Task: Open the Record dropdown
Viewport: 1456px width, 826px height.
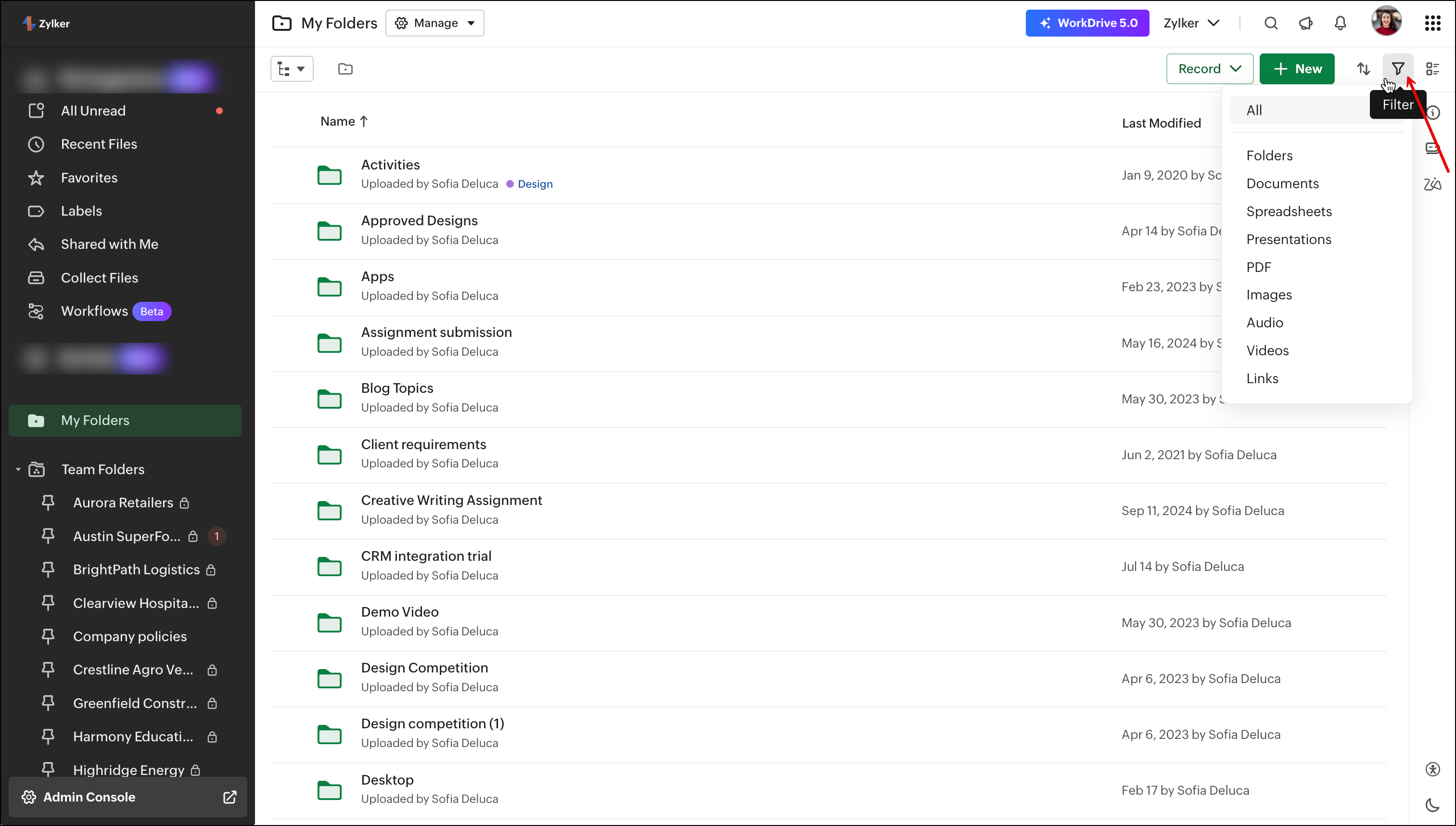Action: pyautogui.click(x=1209, y=69)
